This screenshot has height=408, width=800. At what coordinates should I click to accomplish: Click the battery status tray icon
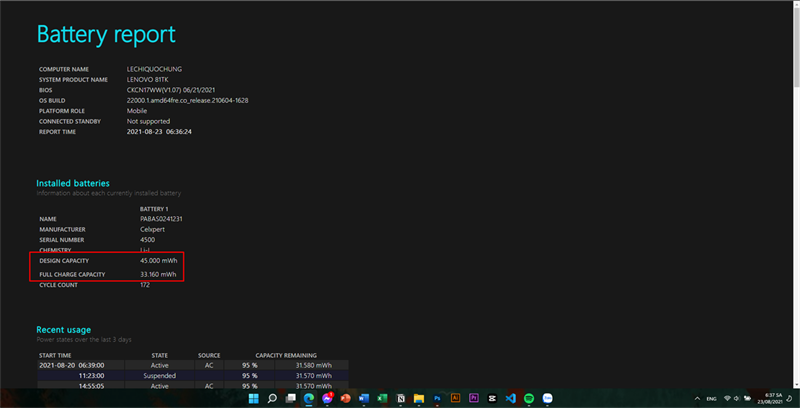point(747,398)
